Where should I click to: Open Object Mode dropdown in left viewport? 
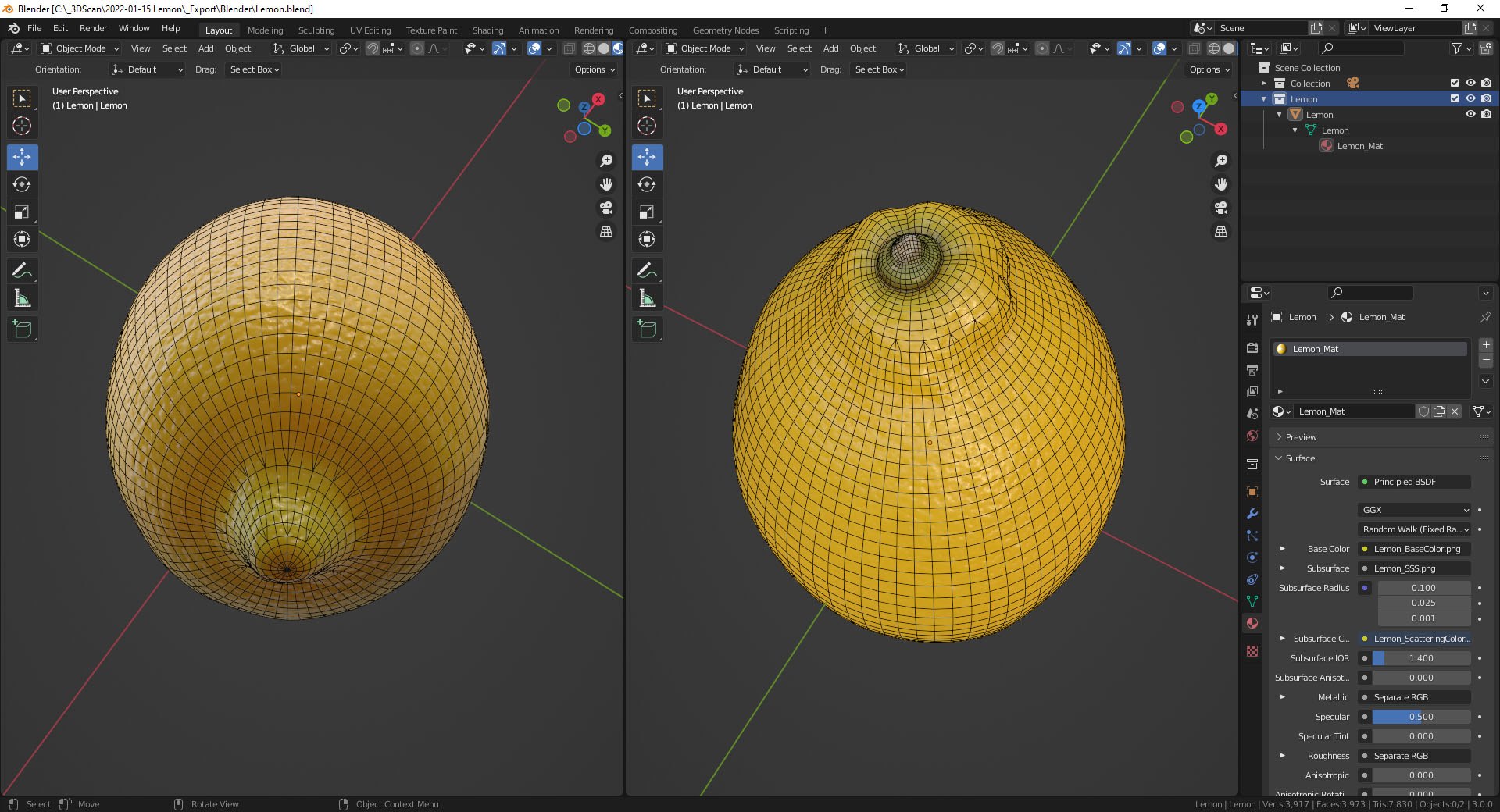point(80,48)
